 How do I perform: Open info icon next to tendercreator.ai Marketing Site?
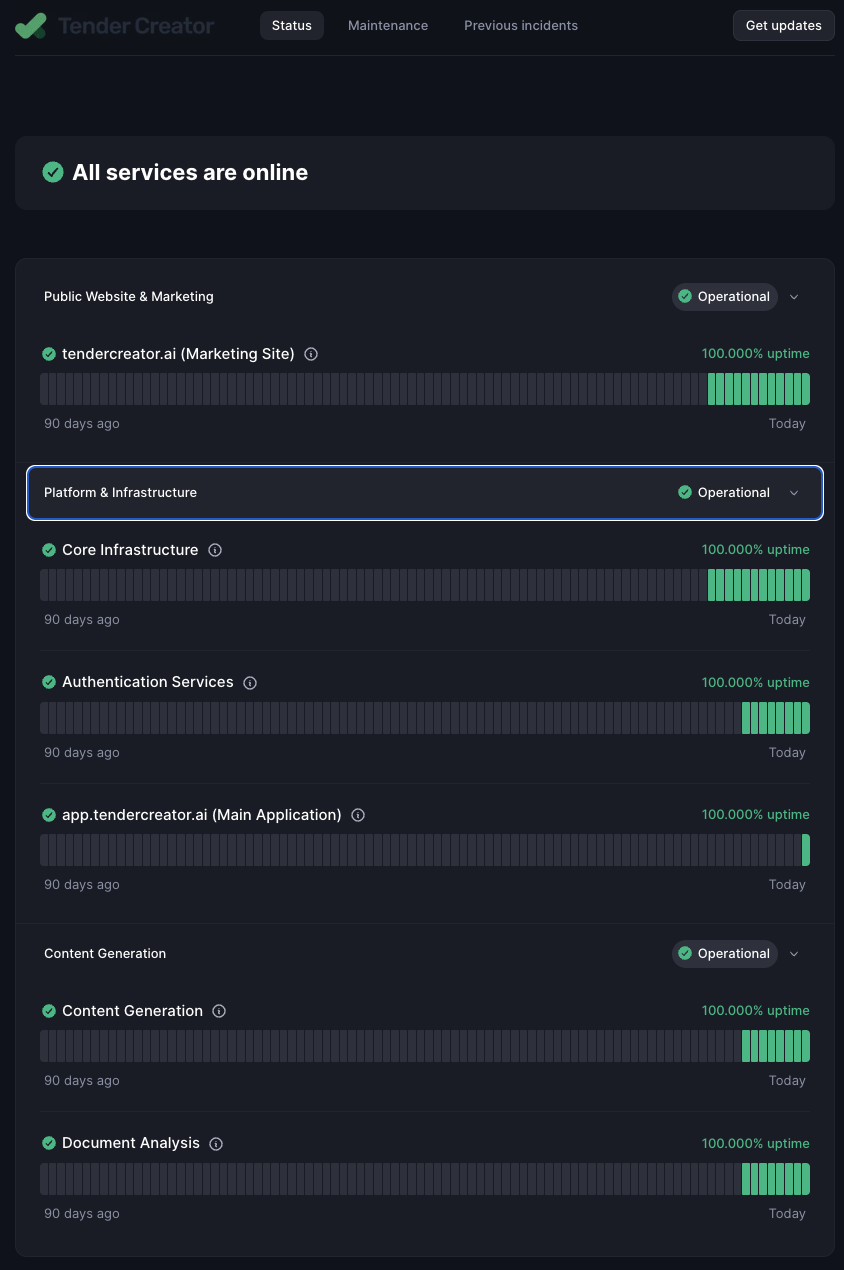tap(311, 354)
